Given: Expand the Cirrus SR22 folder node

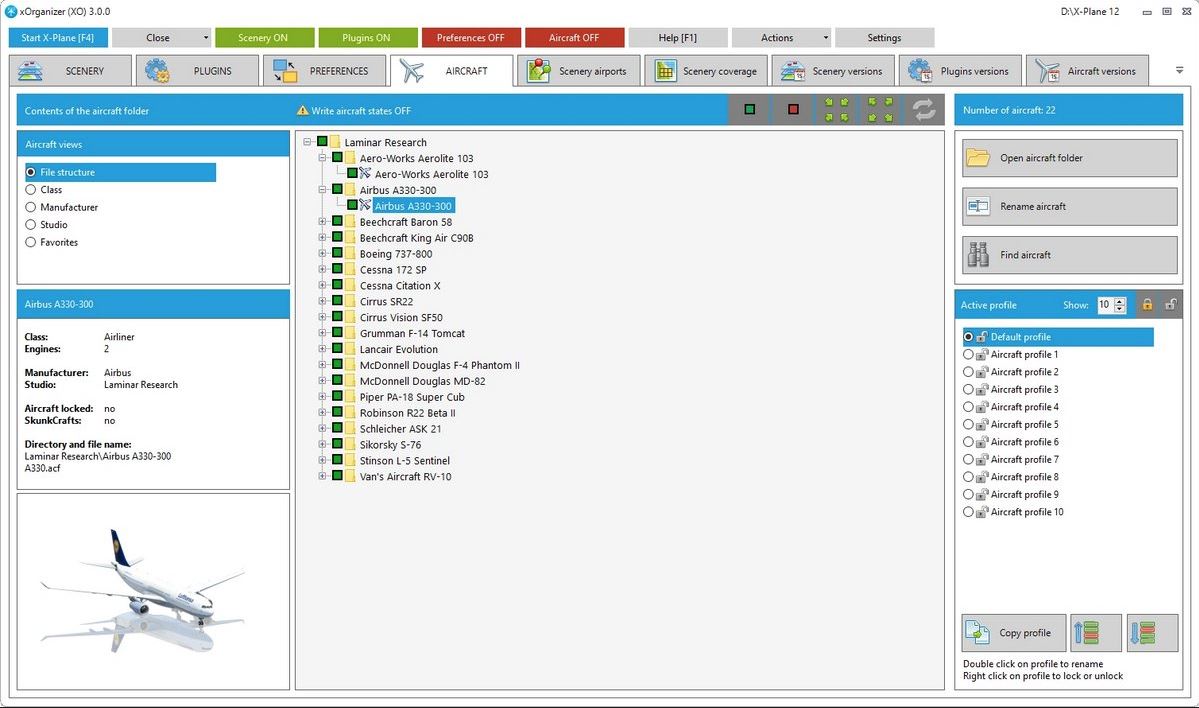Looking at the screenshot, I should coord(322,301).
